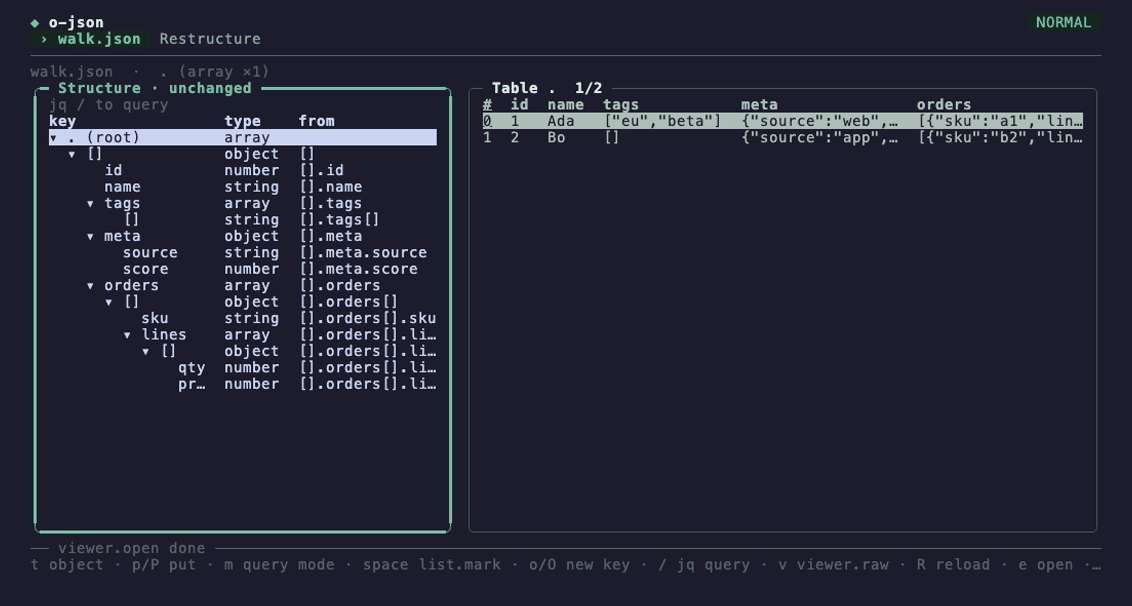Open the walk.json tab
The height and width of the screenshot is (606, 1132).
[91, 39]
